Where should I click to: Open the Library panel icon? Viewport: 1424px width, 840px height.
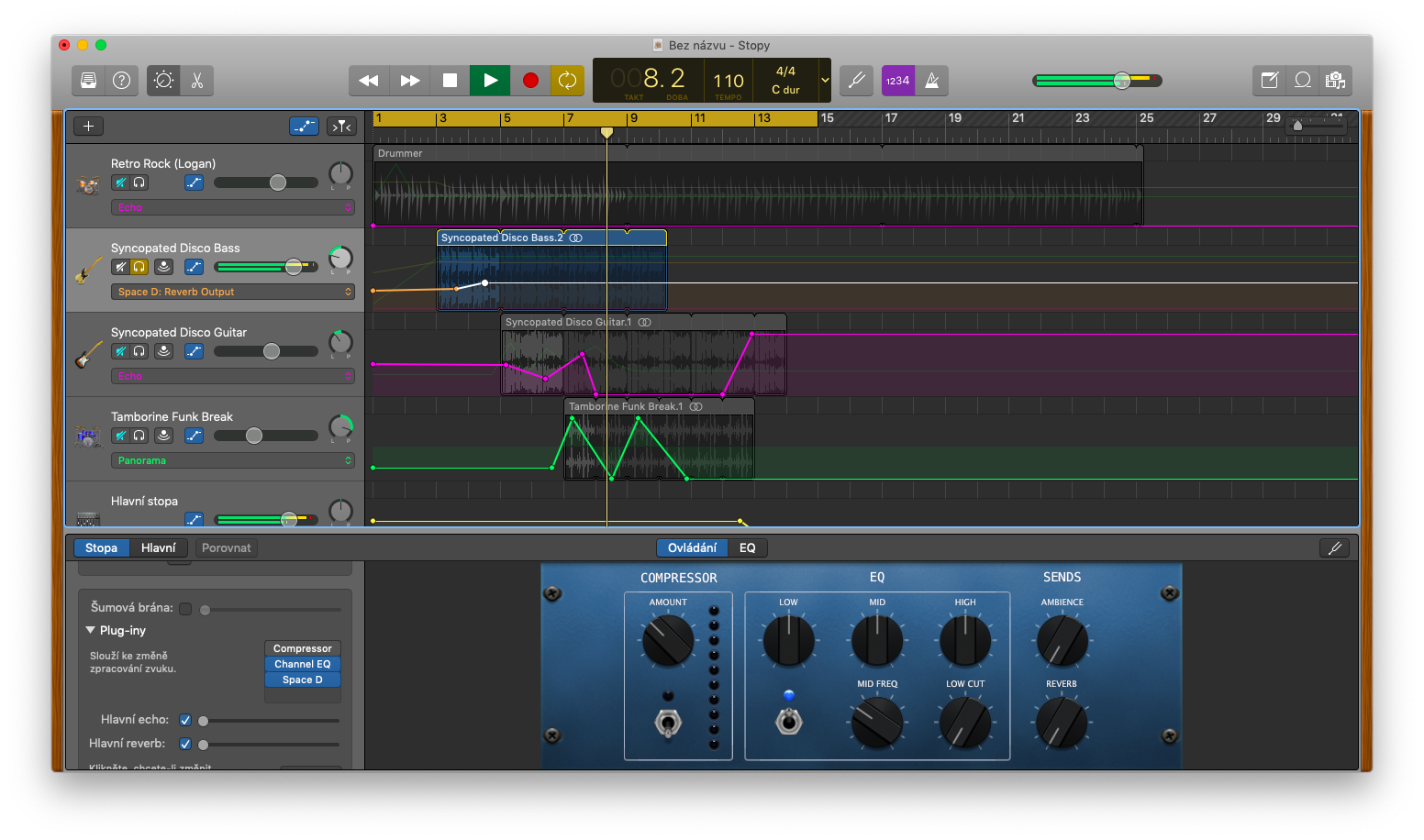click(89, 81)
